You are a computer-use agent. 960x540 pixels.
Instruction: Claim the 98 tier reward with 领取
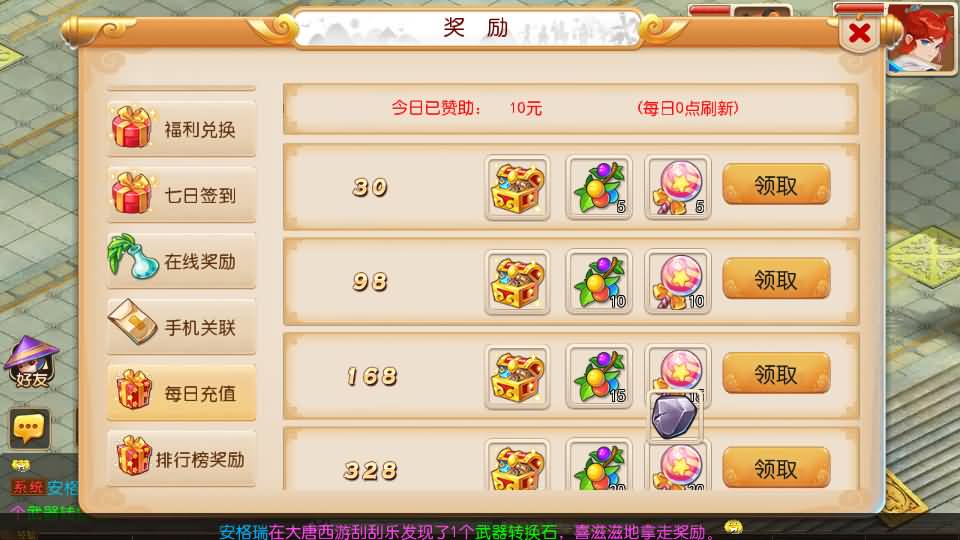(776, 280)
